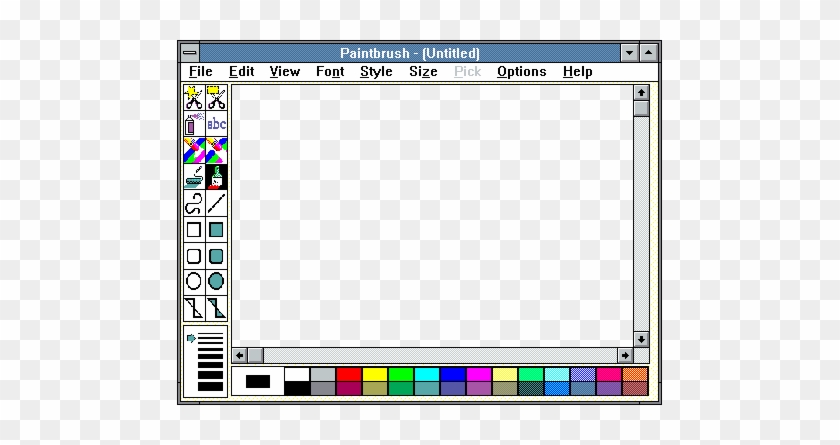Choose the pure blue swatch
The image size is (840, 445).
click(x=453, y=374)
